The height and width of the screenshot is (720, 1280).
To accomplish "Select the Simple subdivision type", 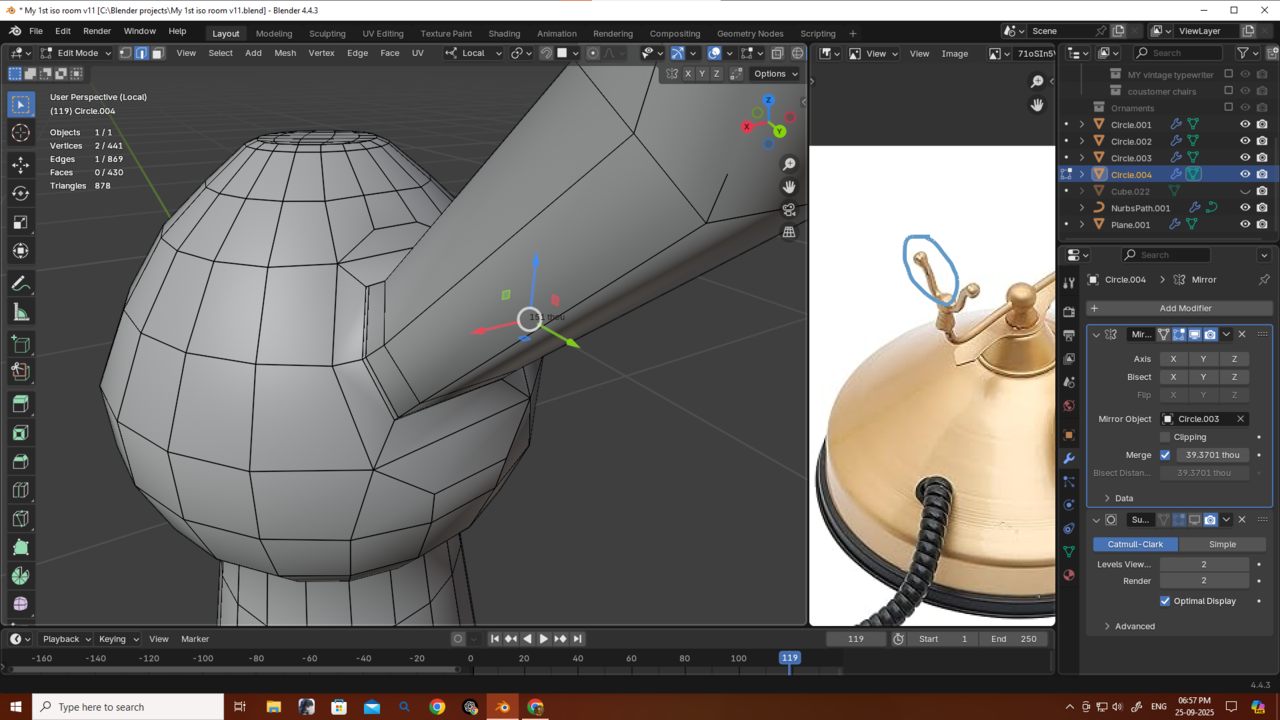I will tap(1222, 544).
